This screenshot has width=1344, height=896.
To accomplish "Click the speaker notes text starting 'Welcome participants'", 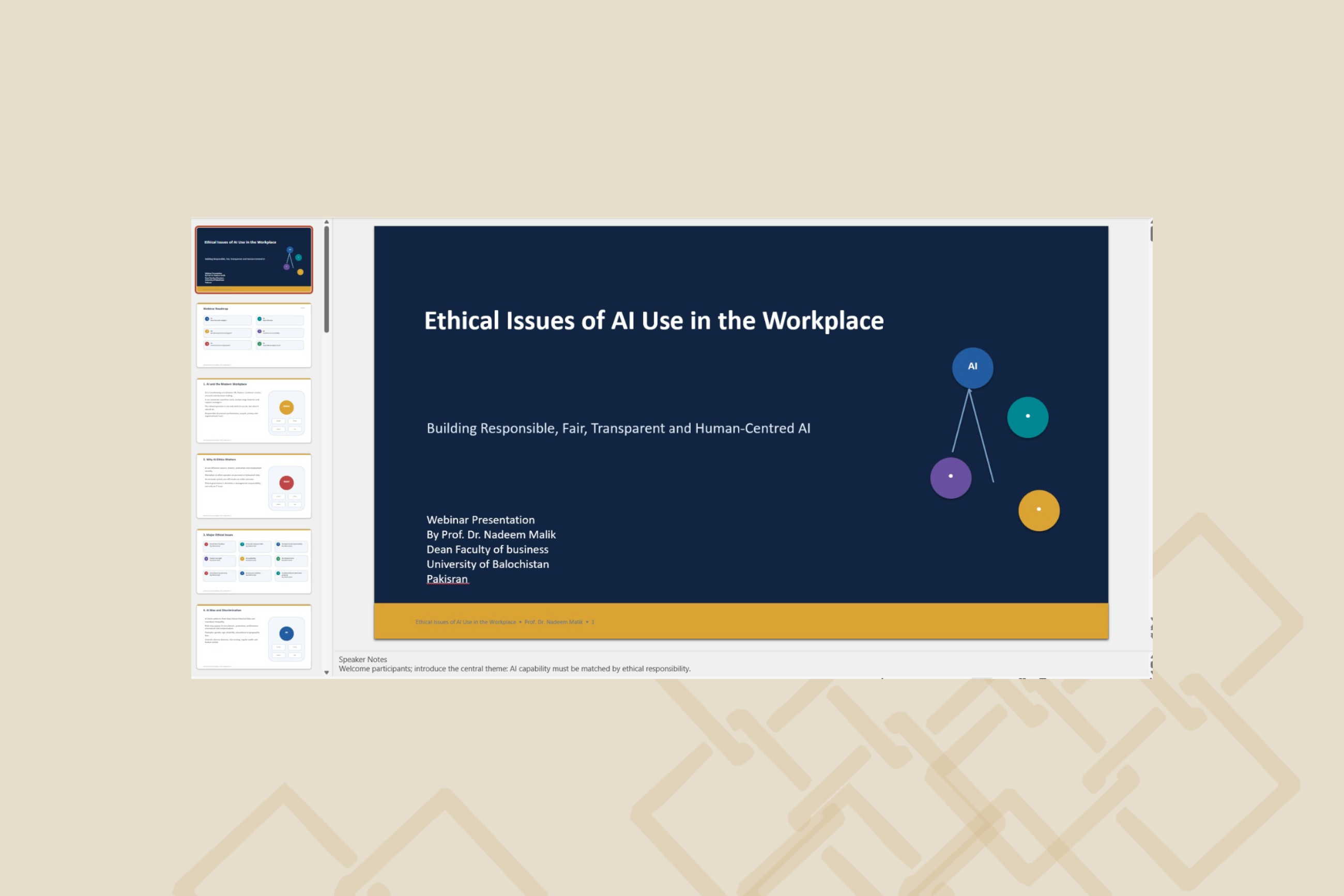I will point(514,669).
